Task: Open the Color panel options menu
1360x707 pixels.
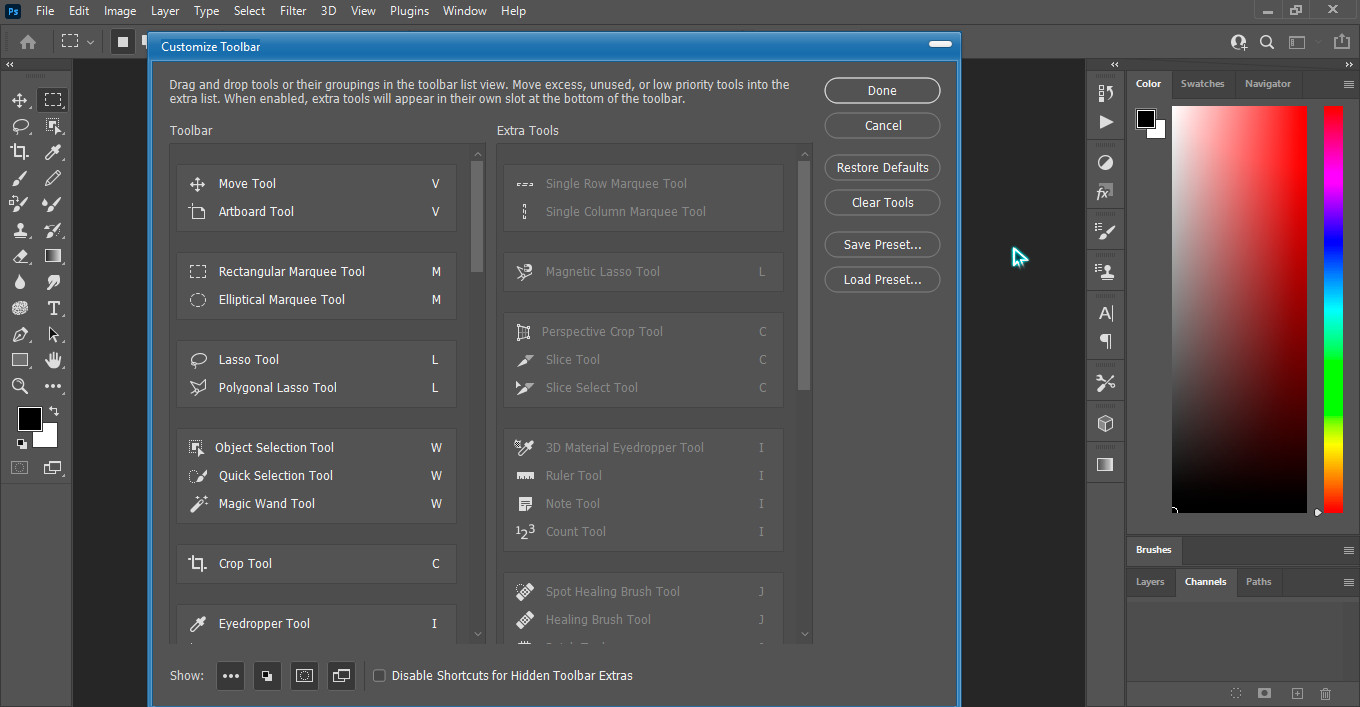Action: [x=1348, y=84]
